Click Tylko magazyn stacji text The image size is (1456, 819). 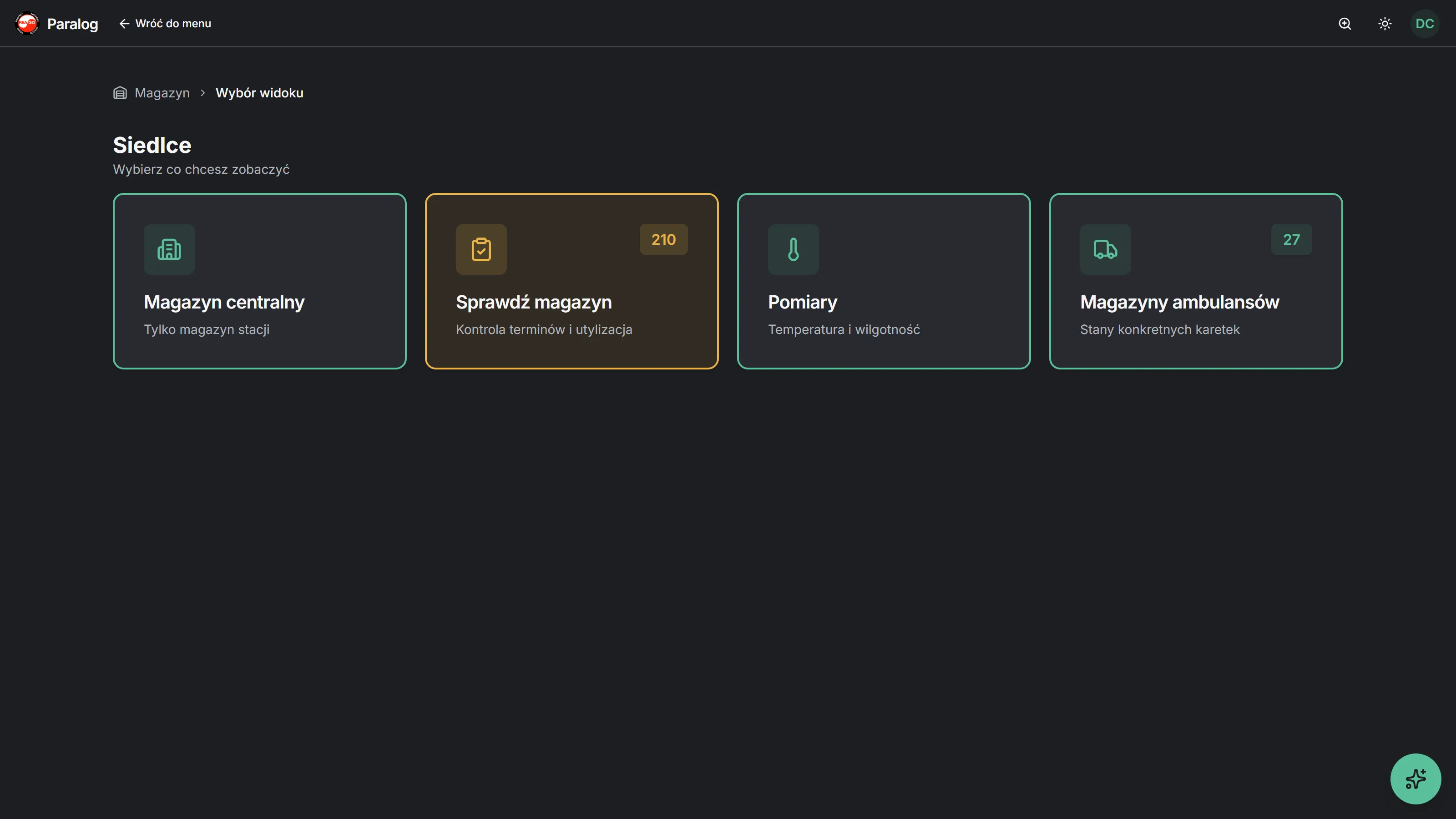pyautogui.click(x=207, y=329)
